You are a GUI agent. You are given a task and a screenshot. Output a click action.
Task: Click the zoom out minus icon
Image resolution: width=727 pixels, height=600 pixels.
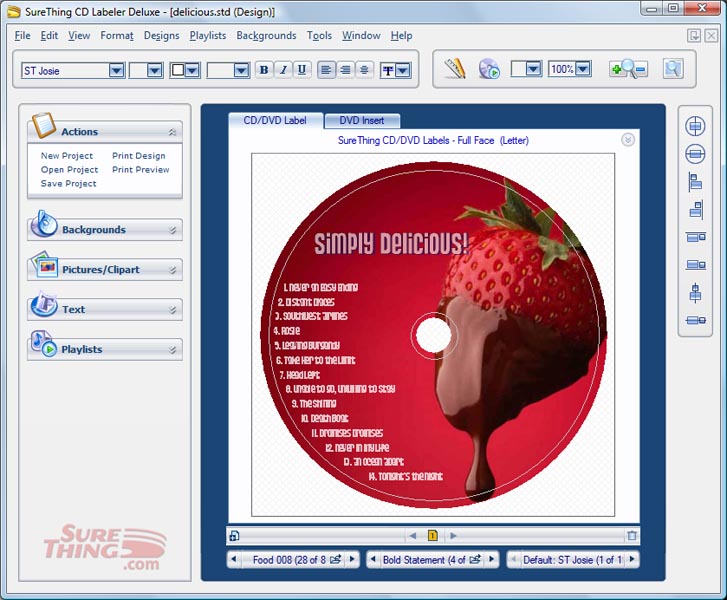coord(640,69)
